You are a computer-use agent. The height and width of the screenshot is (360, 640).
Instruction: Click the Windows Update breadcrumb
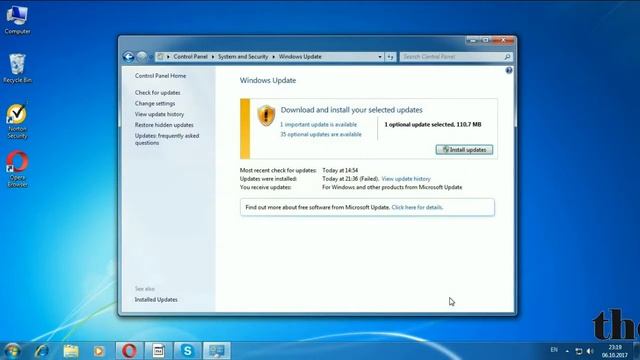click(x=300, y=57)
